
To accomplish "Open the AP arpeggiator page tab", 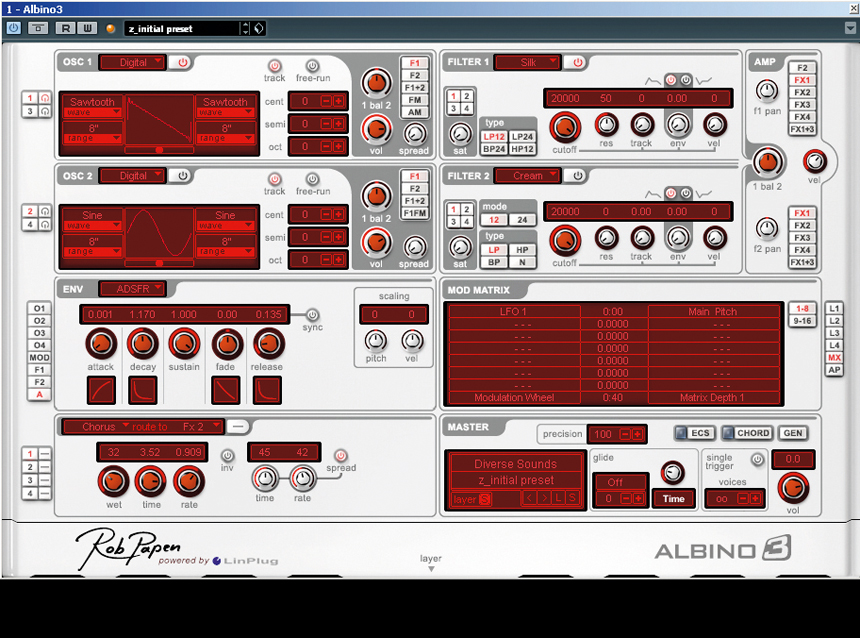I will click(834, 370).
